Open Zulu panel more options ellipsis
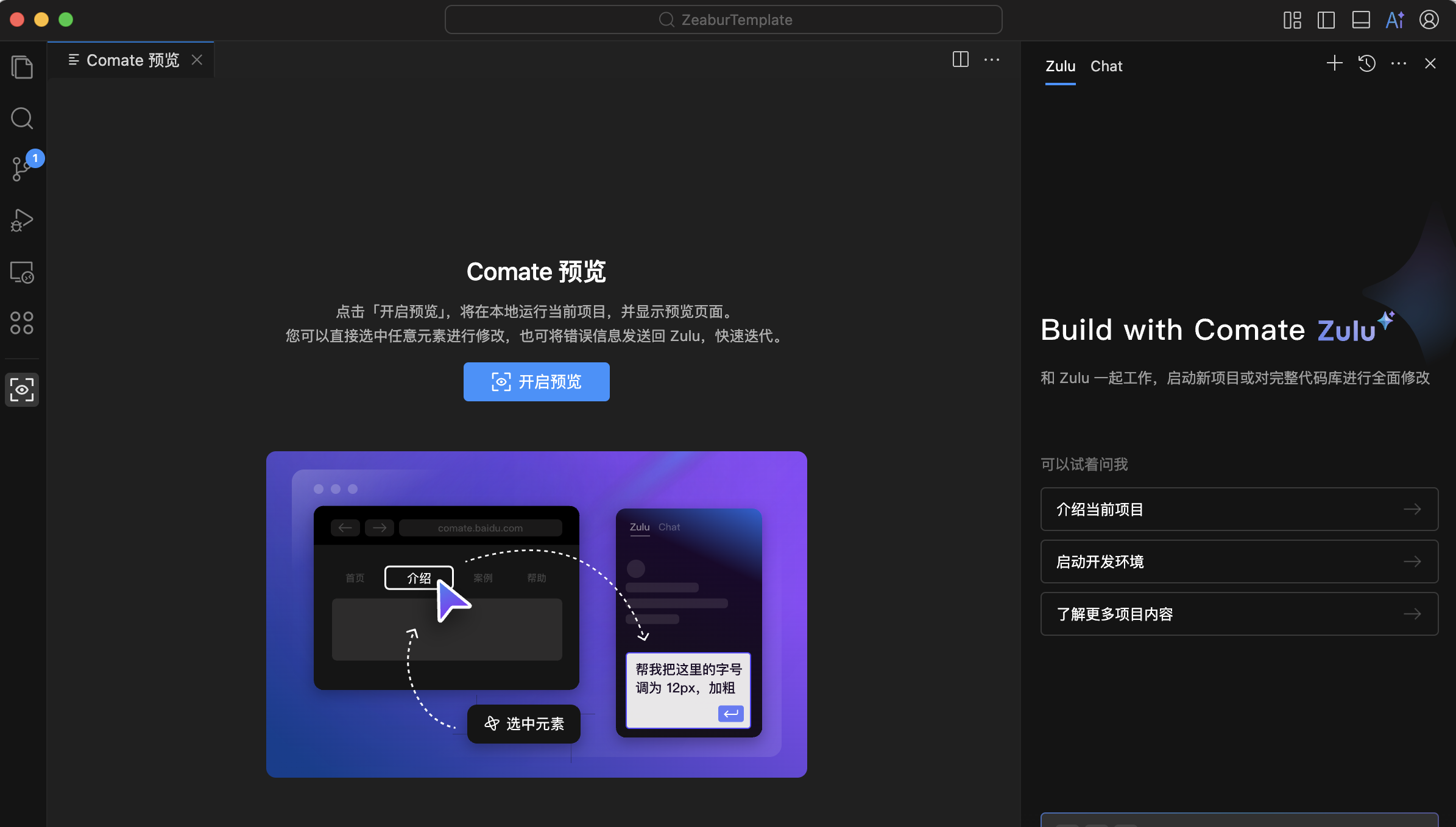 (x=1399, y=63)
